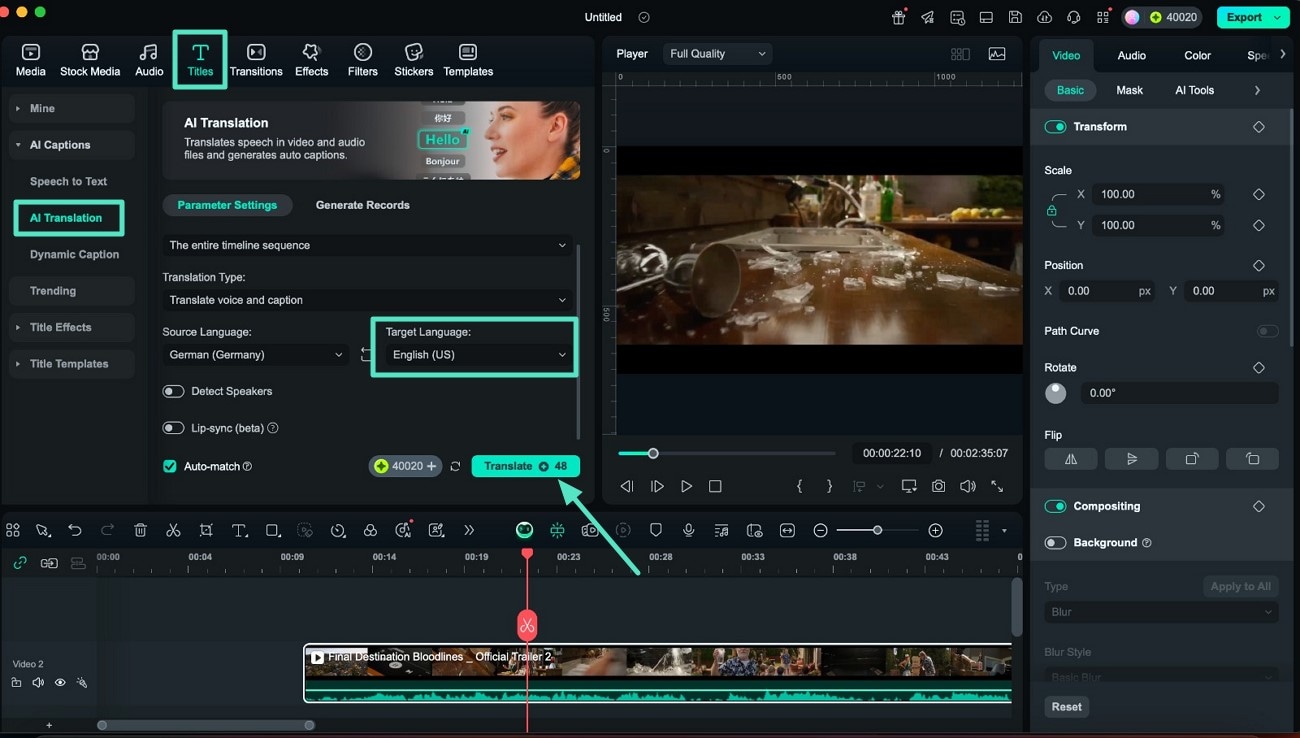Image resolution: width=1300 pixels, height=738 pixels.
Task: Enable the Background toggle
Action: tap(1055, 543)
